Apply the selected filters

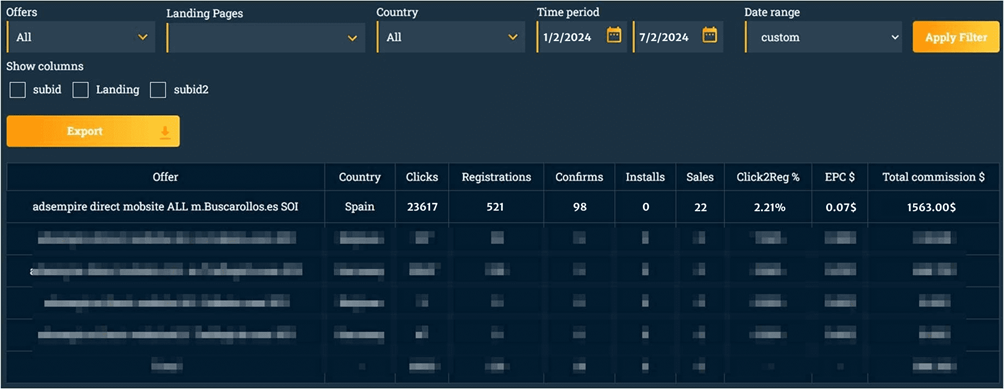[x=956, y=37]
